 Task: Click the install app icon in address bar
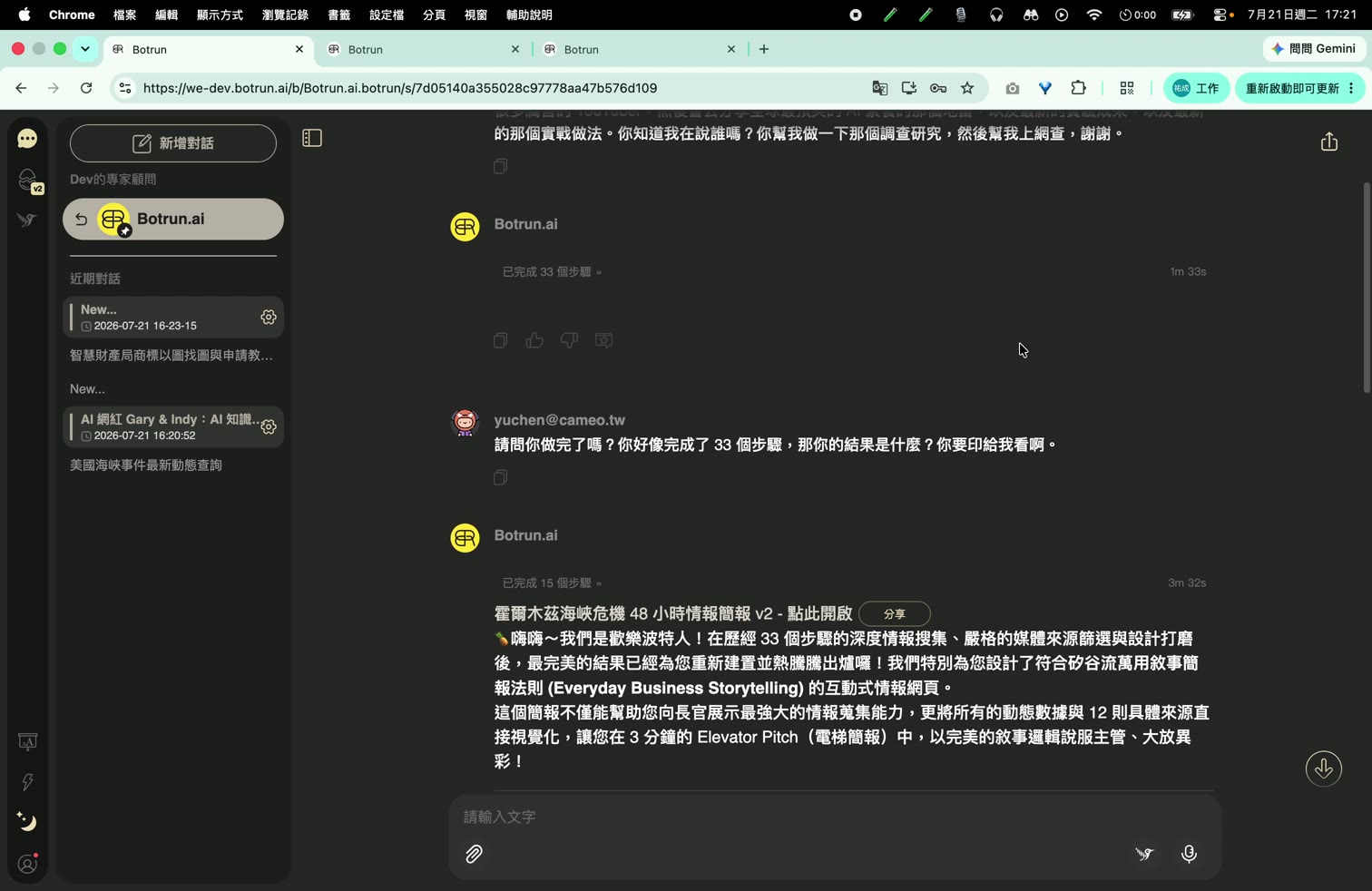[x=908, y=88]
